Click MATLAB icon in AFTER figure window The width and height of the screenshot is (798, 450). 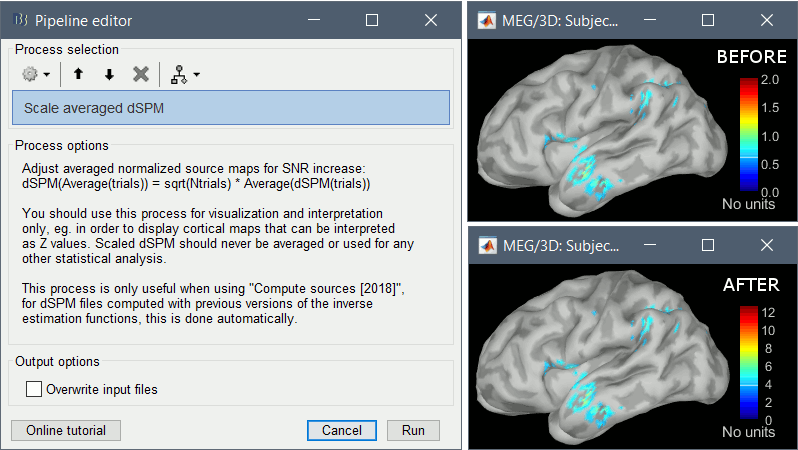(489, 245)
